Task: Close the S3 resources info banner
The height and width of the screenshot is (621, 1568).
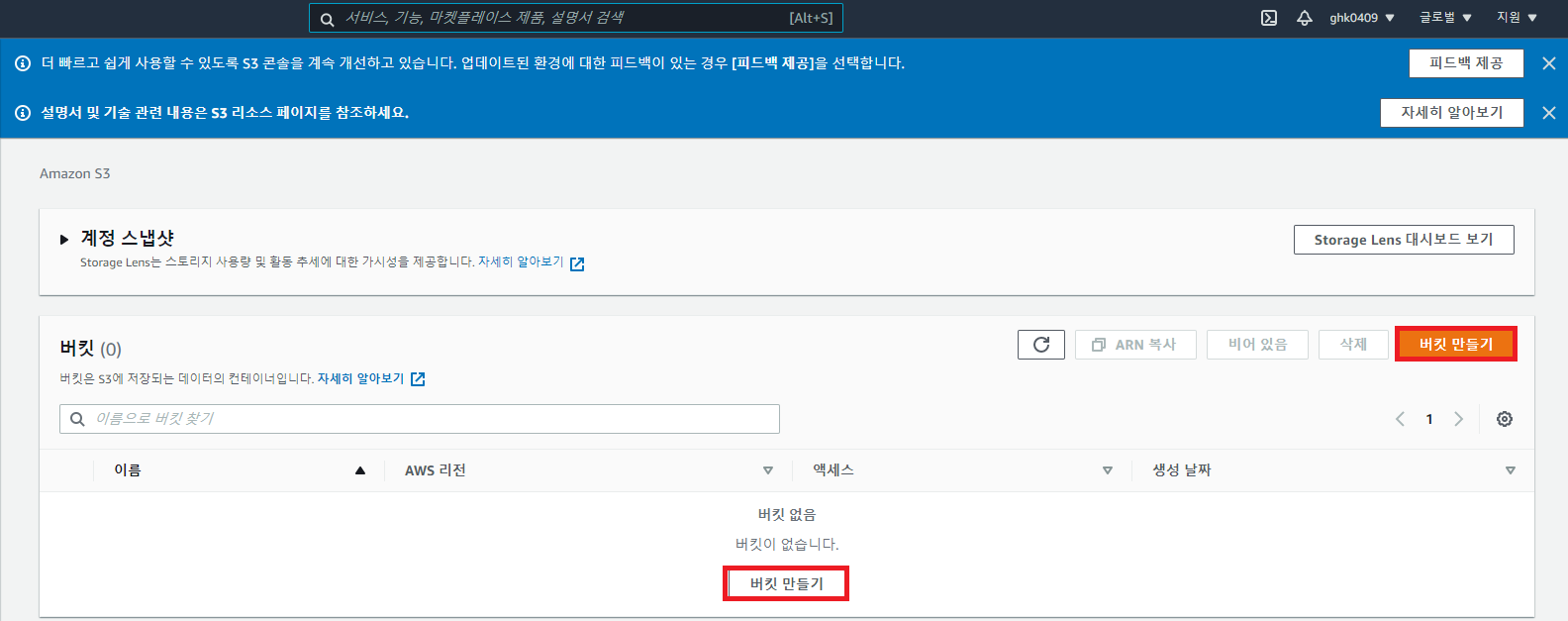Action: (x=1549, y=113)
